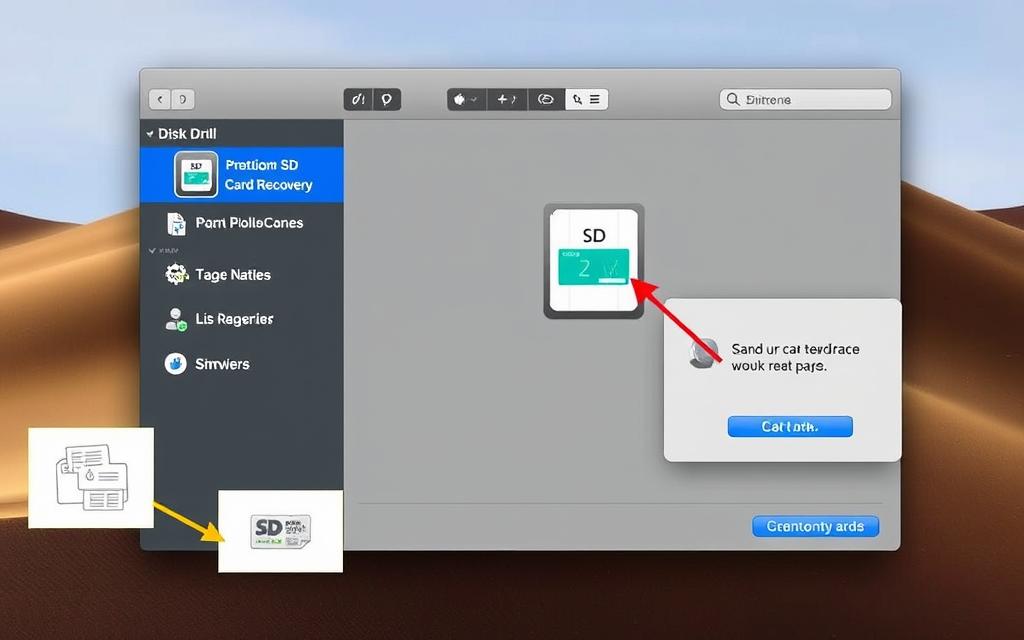This screenshot has height=640, width=1024.
Task: Collapse the small subsection chevron in sidebar
Action: pos(152,250)
